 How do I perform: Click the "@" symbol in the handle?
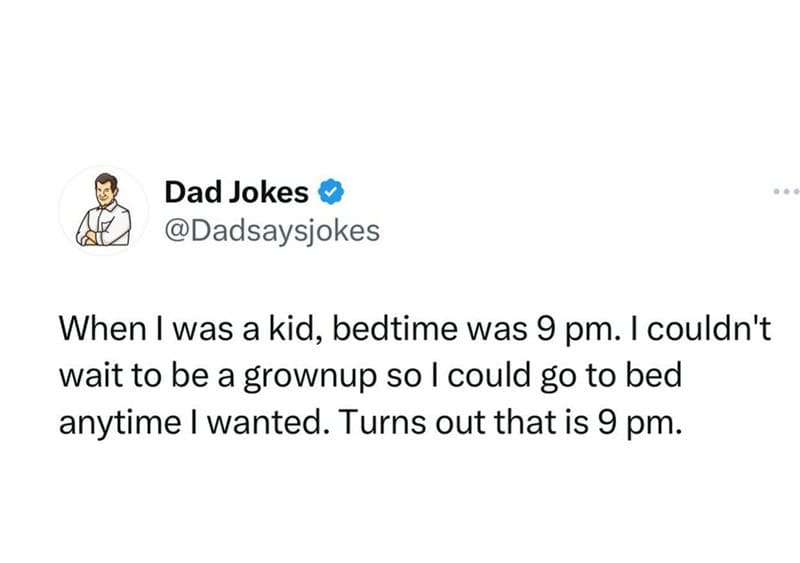pyautogui.click(x=177, y=232)
